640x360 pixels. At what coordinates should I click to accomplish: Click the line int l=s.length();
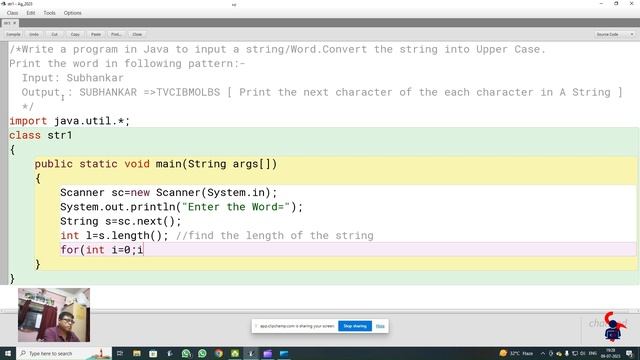[x=114, y=236]
